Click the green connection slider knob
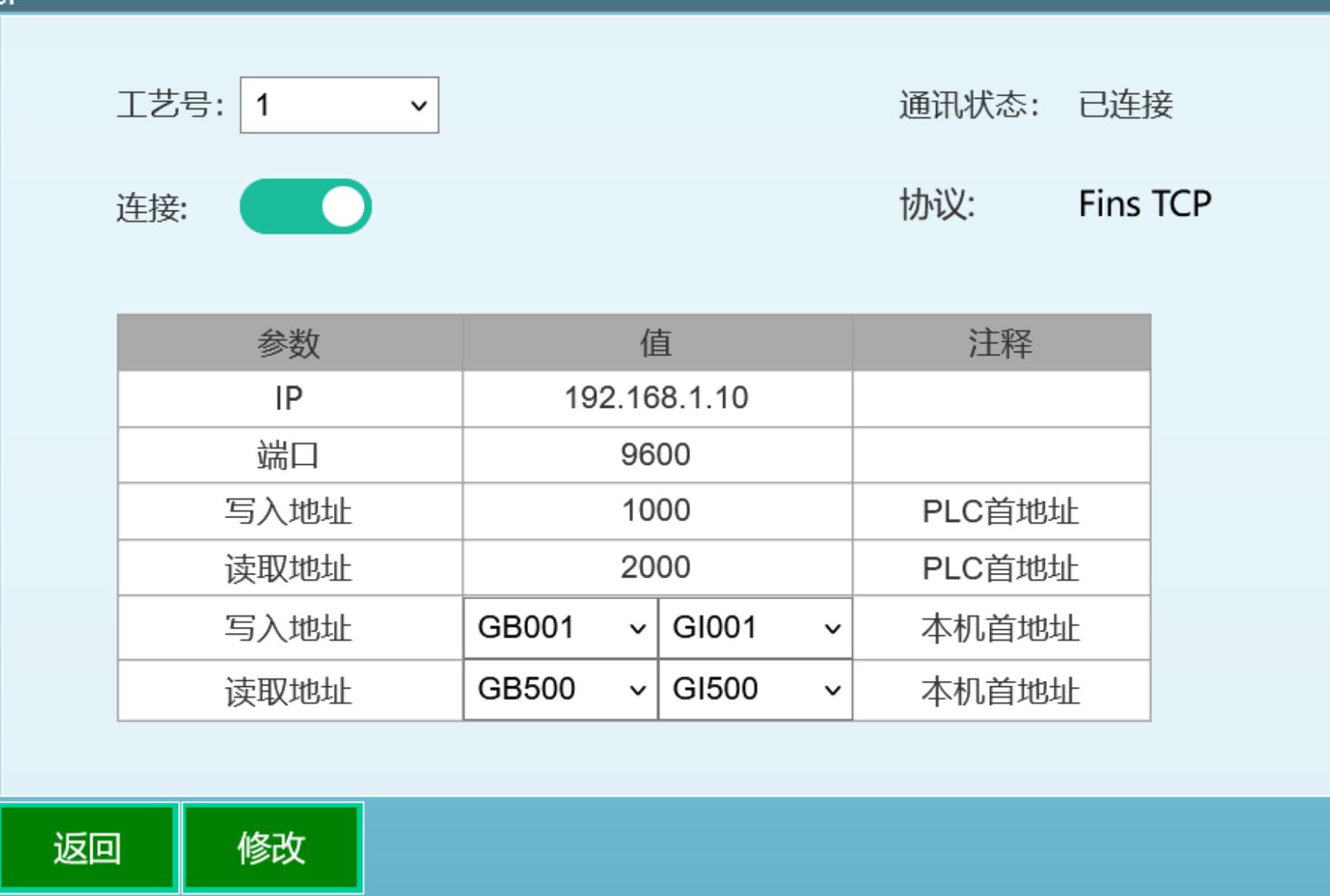 (344, 204)
